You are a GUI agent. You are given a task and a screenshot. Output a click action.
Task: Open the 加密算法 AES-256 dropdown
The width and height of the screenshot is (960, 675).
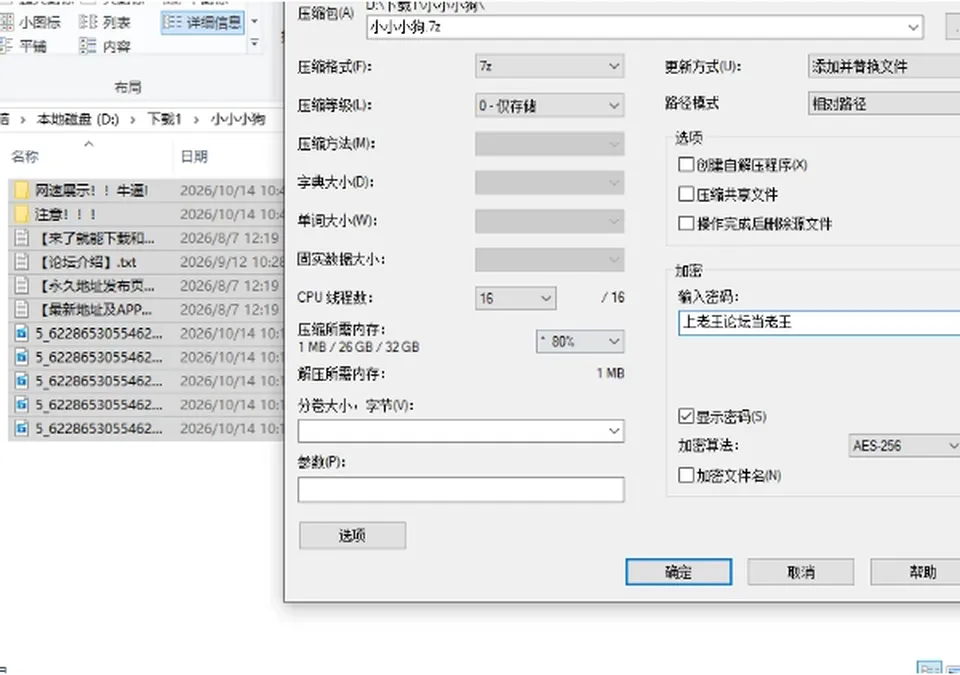tap(904, 446)
